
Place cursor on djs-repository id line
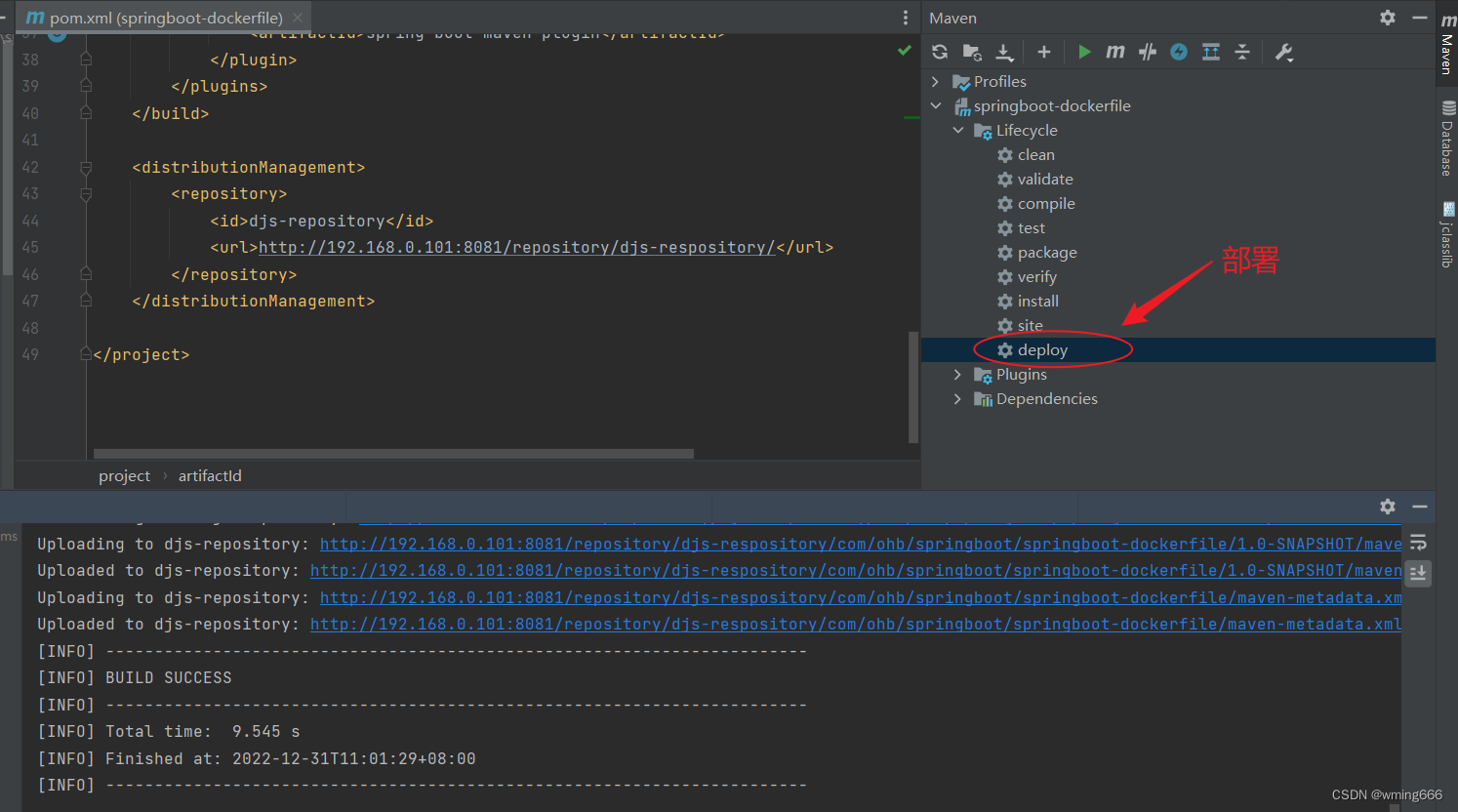pyautogui.click(x=322, y=221)
